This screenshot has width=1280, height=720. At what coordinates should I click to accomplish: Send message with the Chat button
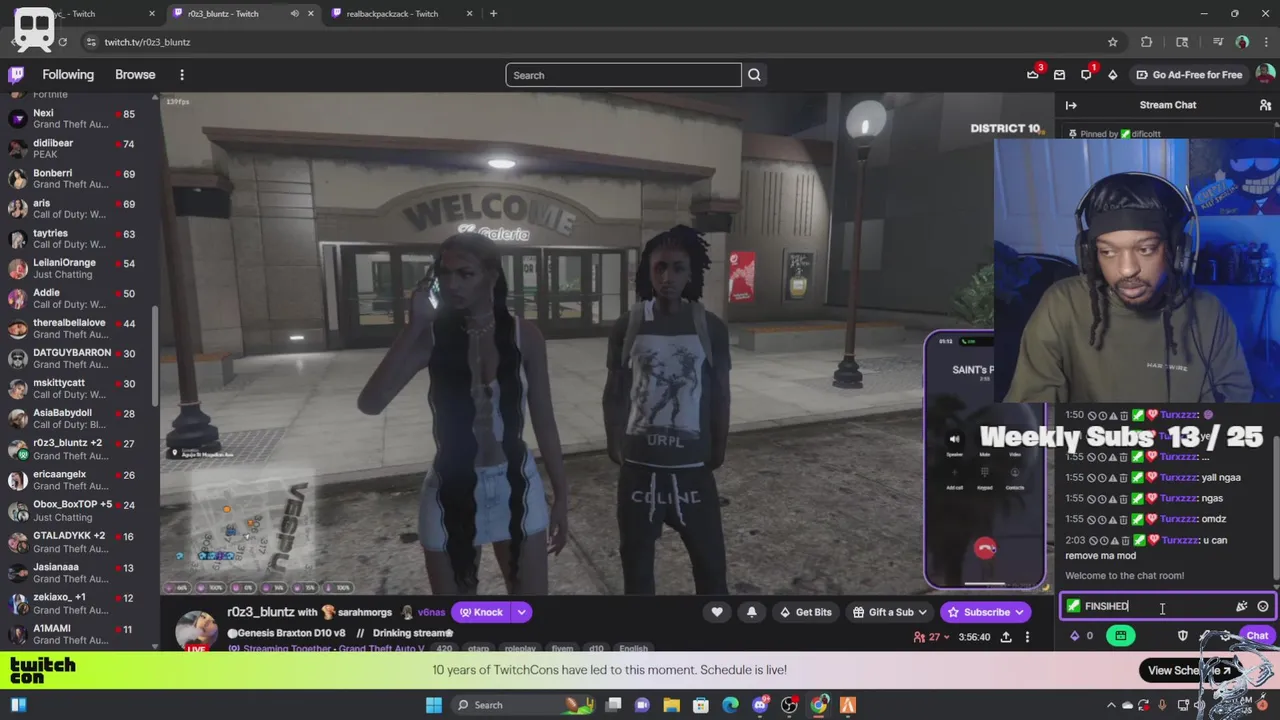[1257, 636]
